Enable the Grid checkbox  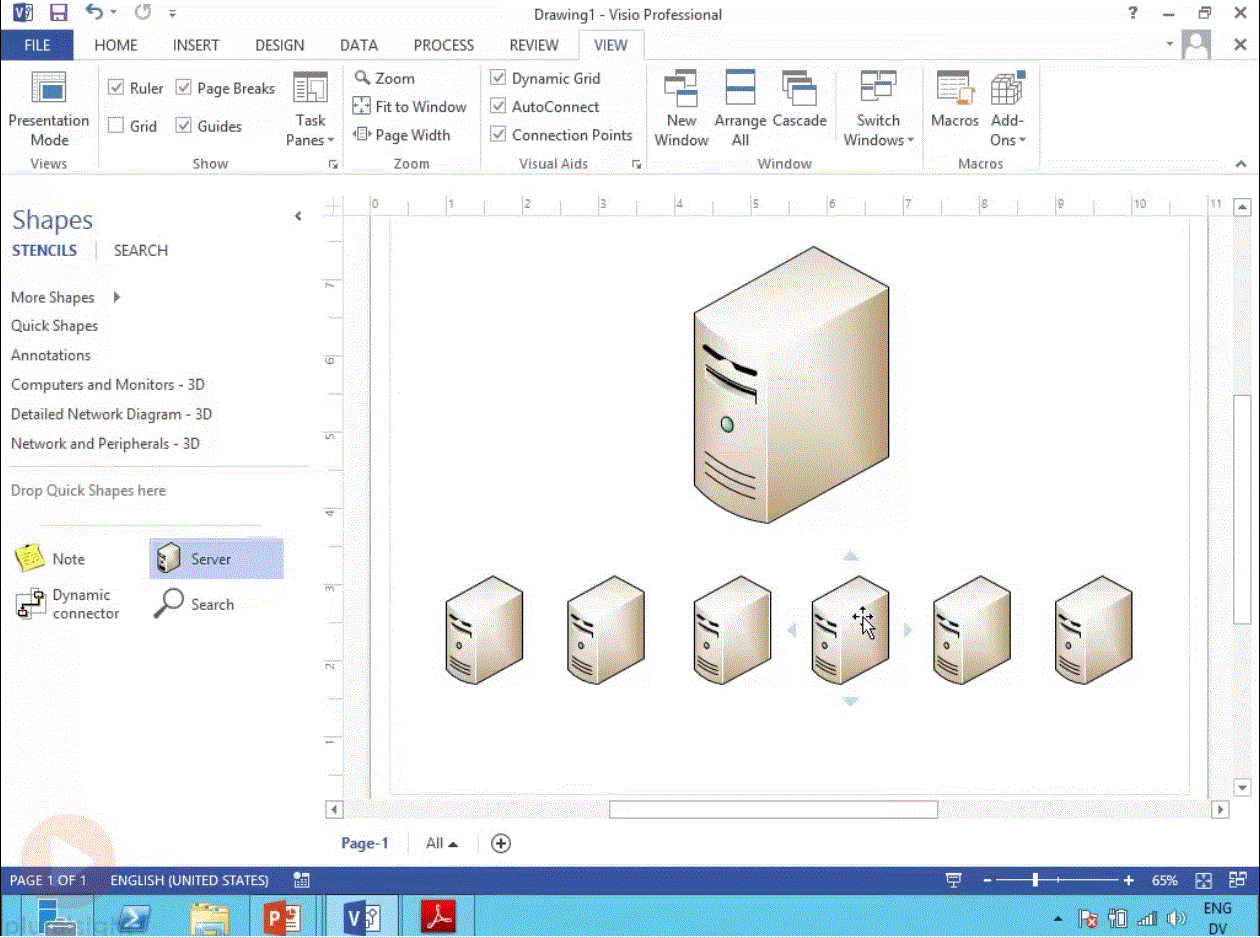pos(116,126)
